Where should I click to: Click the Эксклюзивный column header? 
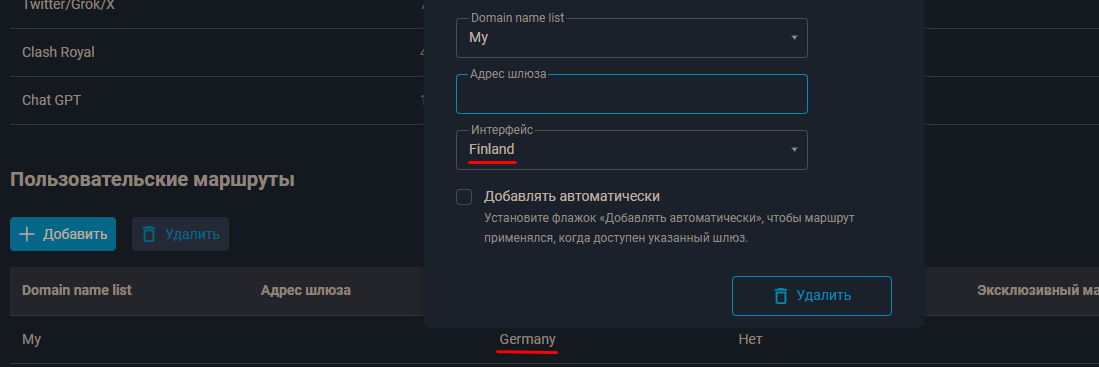tap(1038, 290)
